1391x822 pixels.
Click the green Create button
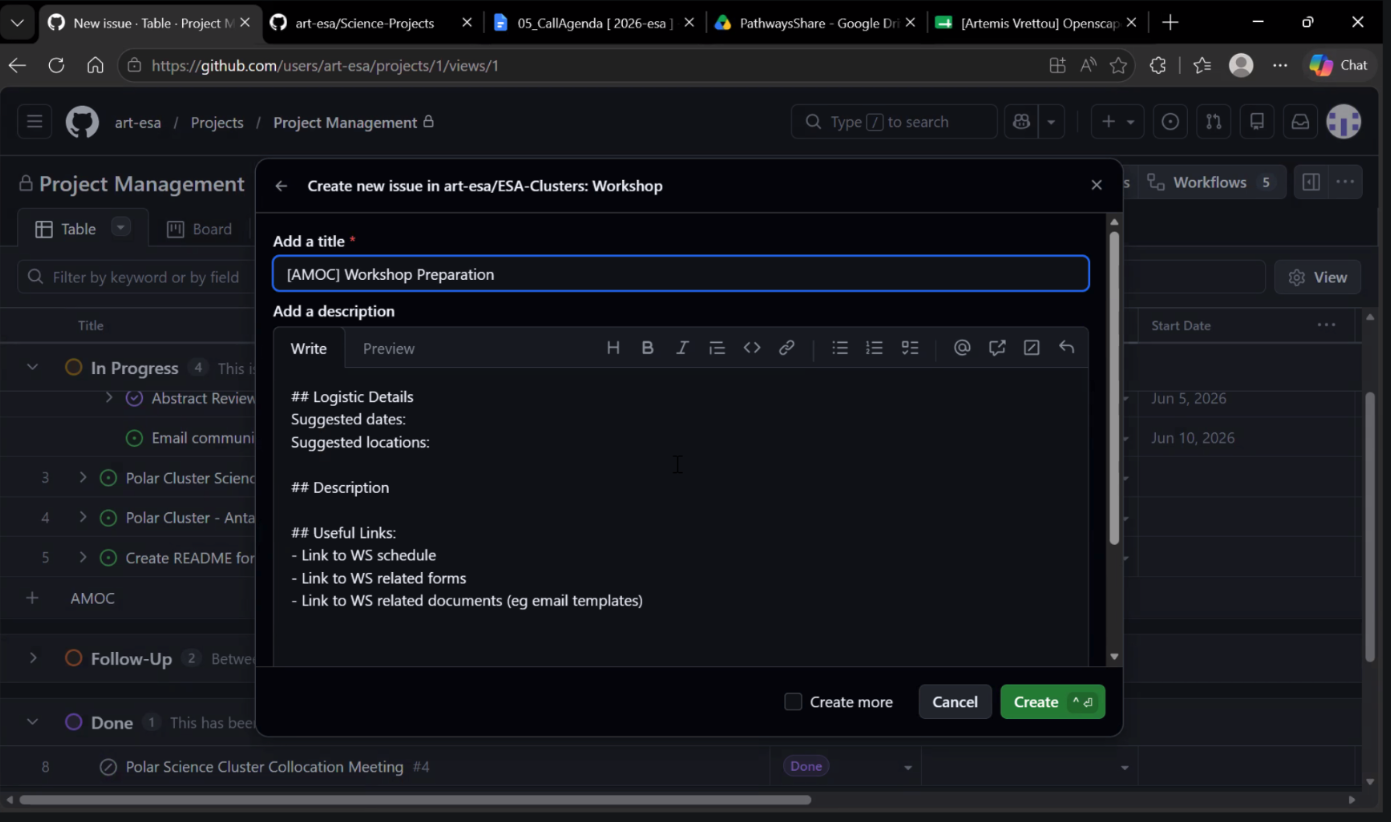pos(1052,702)
